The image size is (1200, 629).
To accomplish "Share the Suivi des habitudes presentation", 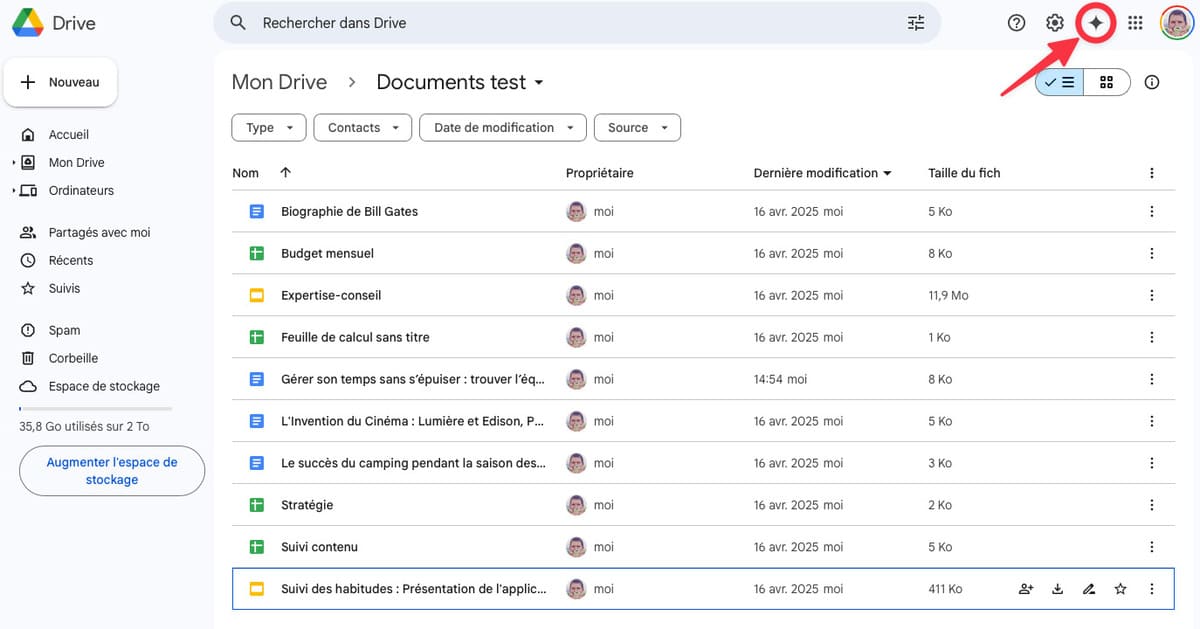I will [x=1025, y=589].
